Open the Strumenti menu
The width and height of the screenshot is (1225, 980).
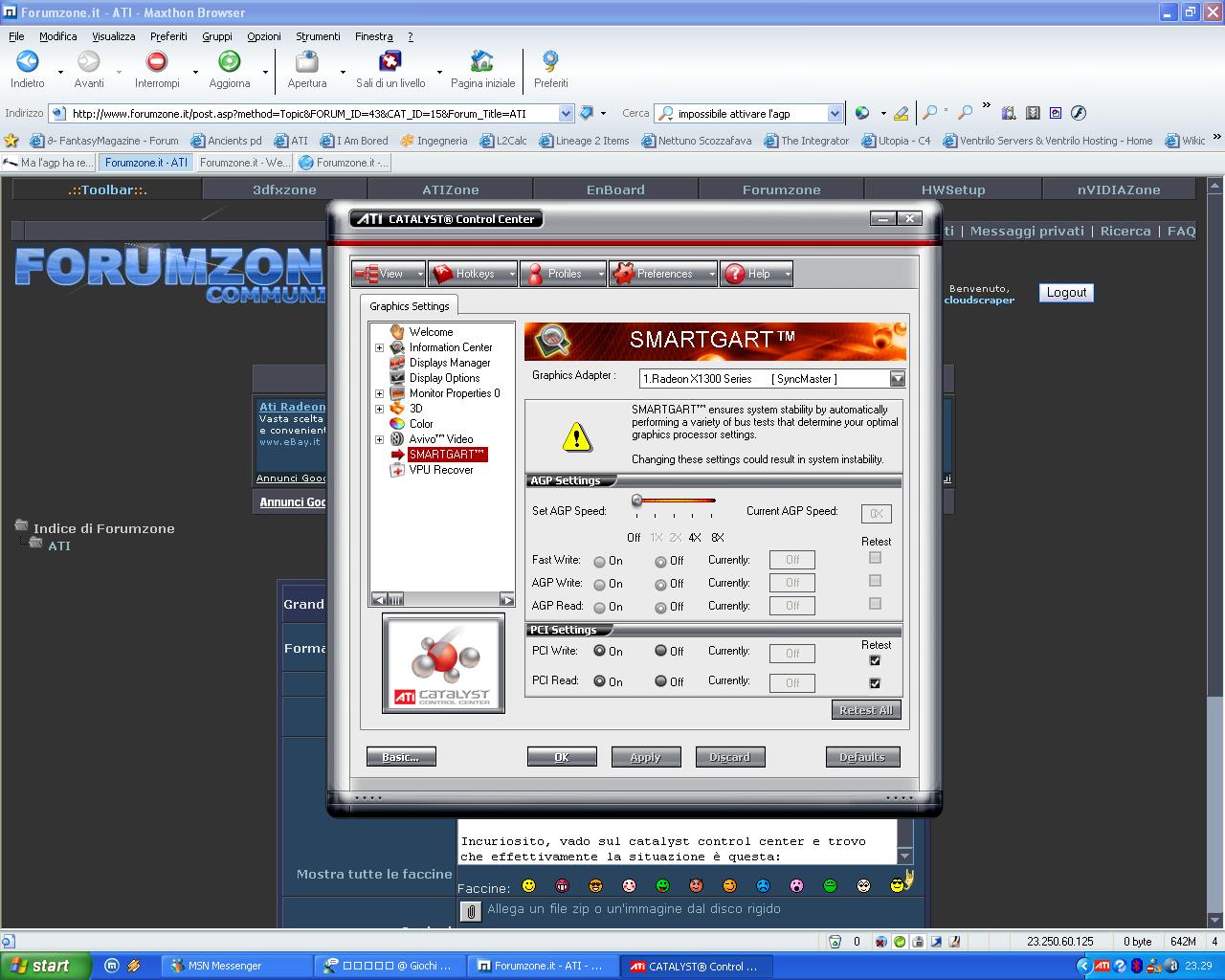pyautogui.click(x=318, y=36)
